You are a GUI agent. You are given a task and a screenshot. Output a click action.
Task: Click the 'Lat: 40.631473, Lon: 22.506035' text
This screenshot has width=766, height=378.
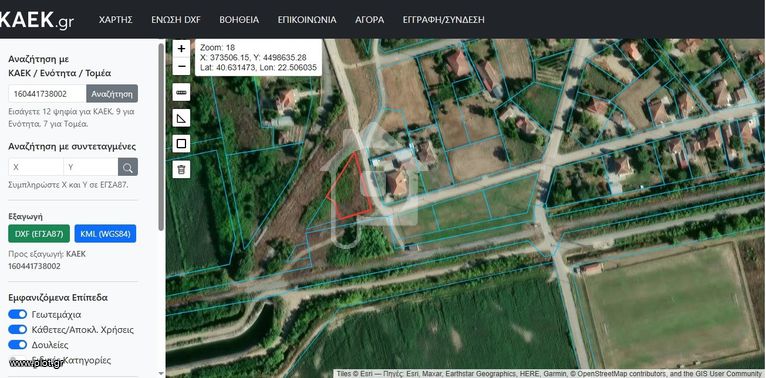258,67
